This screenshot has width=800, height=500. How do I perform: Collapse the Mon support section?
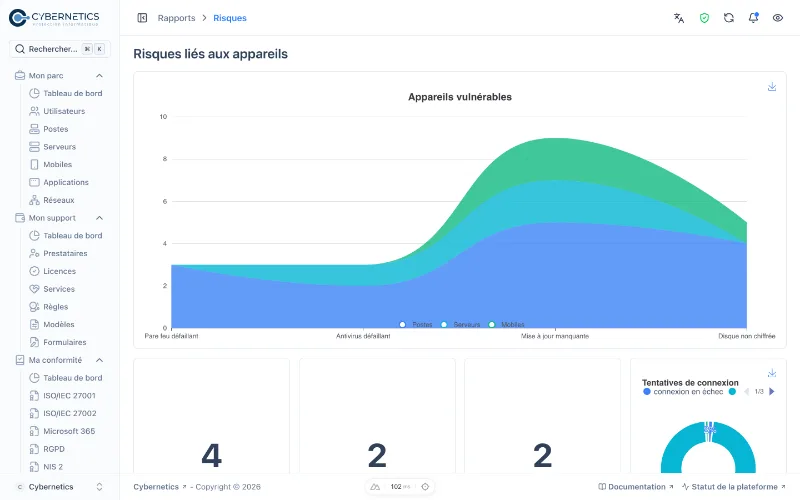click(x=99, y=218)
